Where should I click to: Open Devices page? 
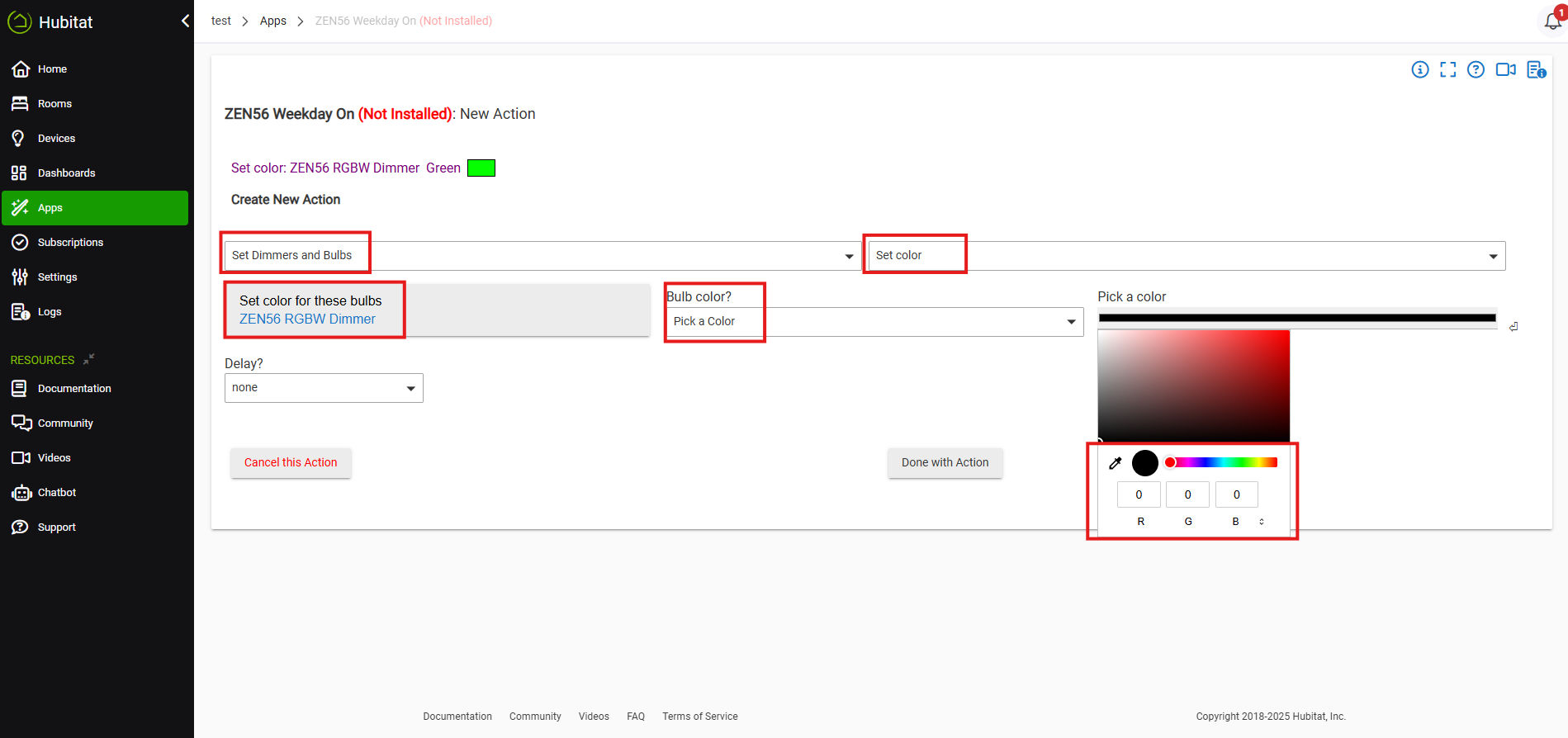pyautogui.click(x=95, y=139)
